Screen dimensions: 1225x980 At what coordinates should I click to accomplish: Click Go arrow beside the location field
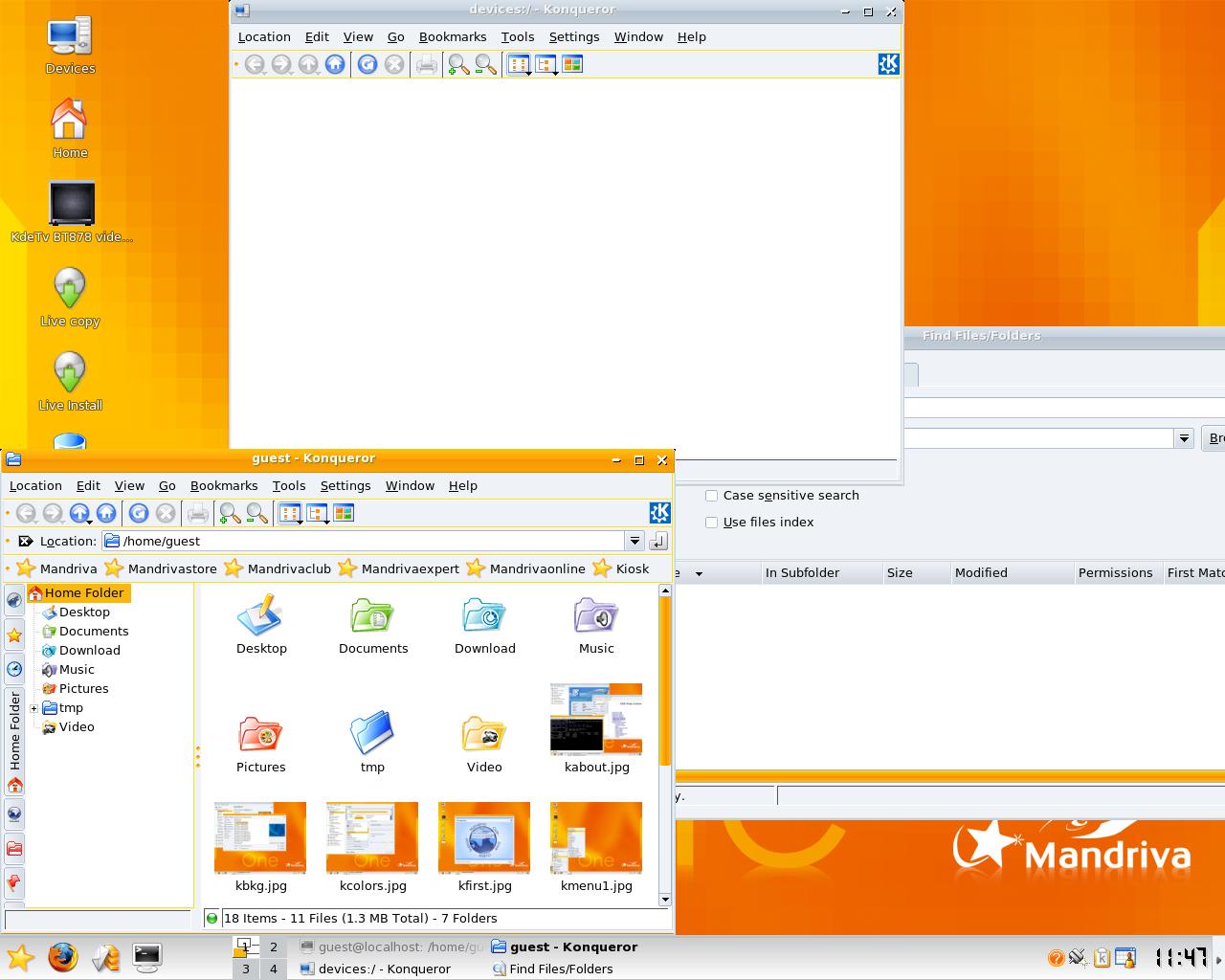click(658, 542)
